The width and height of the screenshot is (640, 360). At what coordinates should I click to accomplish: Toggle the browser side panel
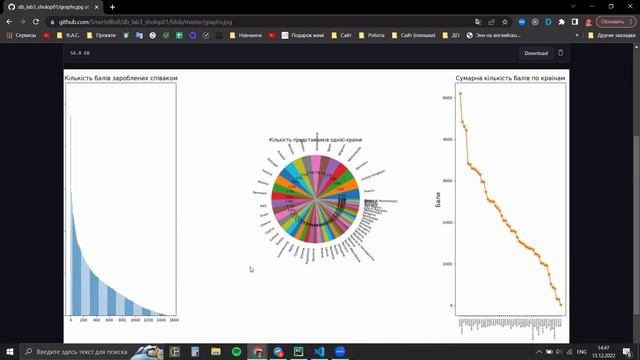pyautogui.click(x=575, y=22)
